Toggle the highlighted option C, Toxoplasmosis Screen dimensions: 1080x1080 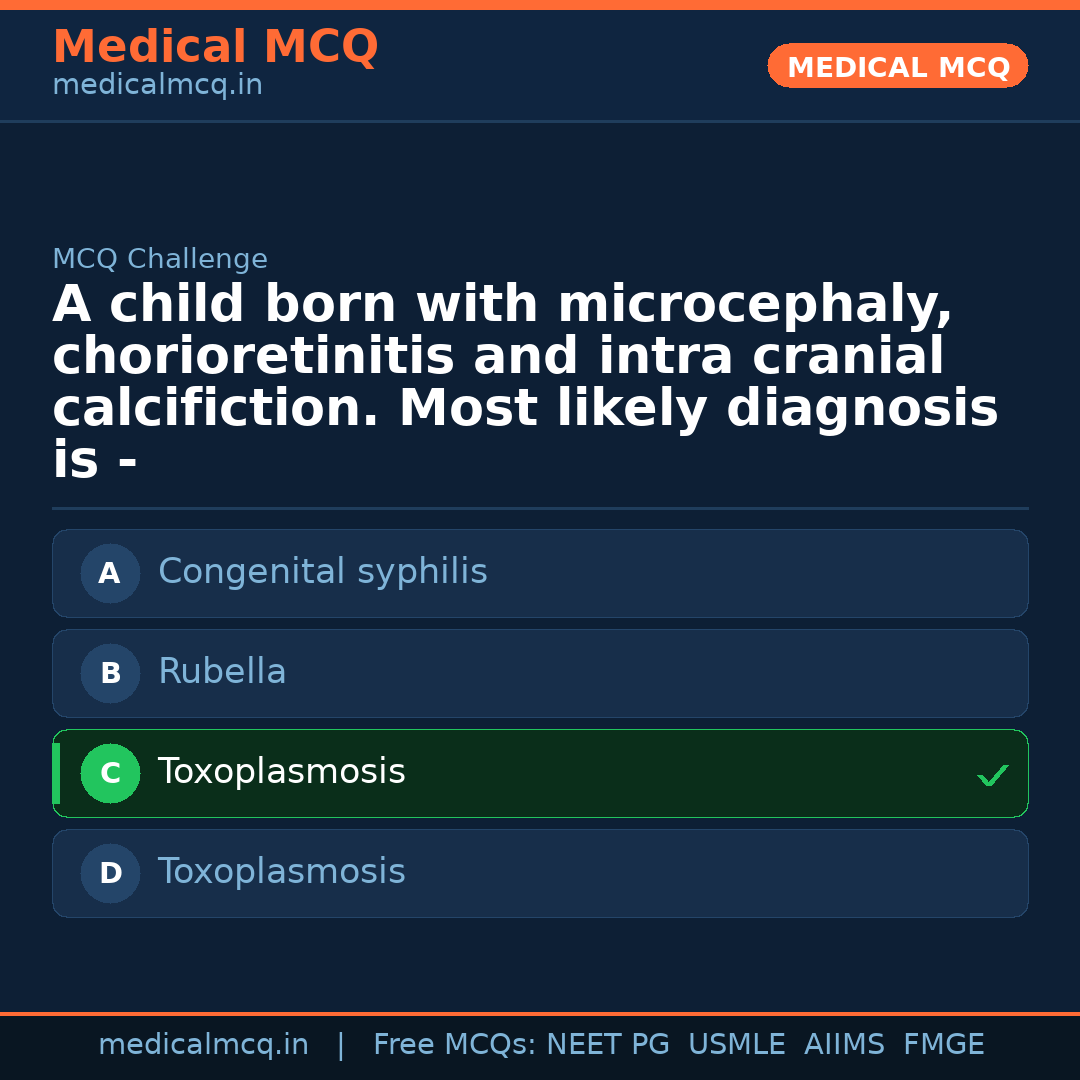tap(540, 773)
